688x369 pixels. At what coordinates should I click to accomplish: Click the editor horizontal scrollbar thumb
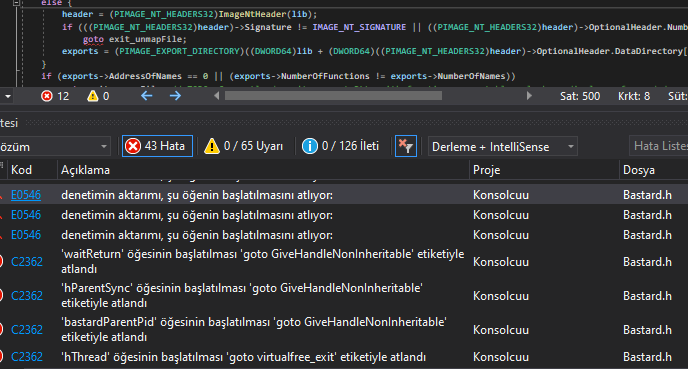(333, 96)
